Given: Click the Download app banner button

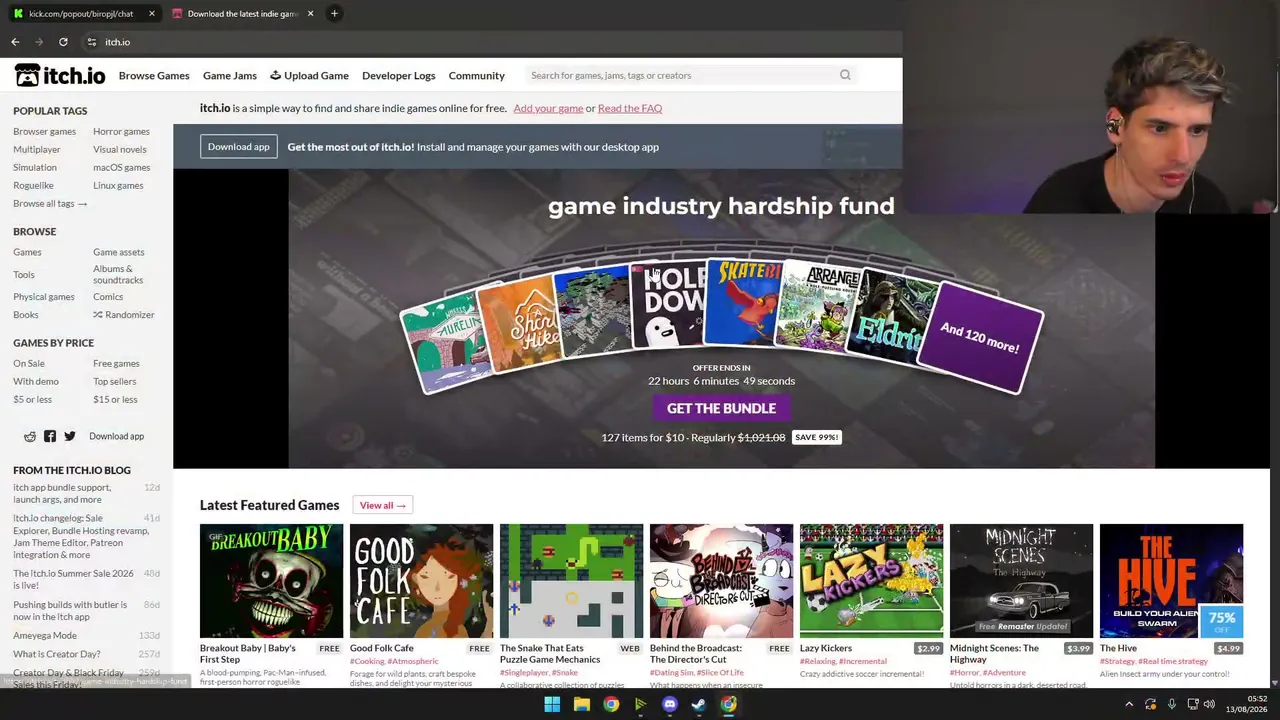Looking at the screenshot, I should click(238, 147).
